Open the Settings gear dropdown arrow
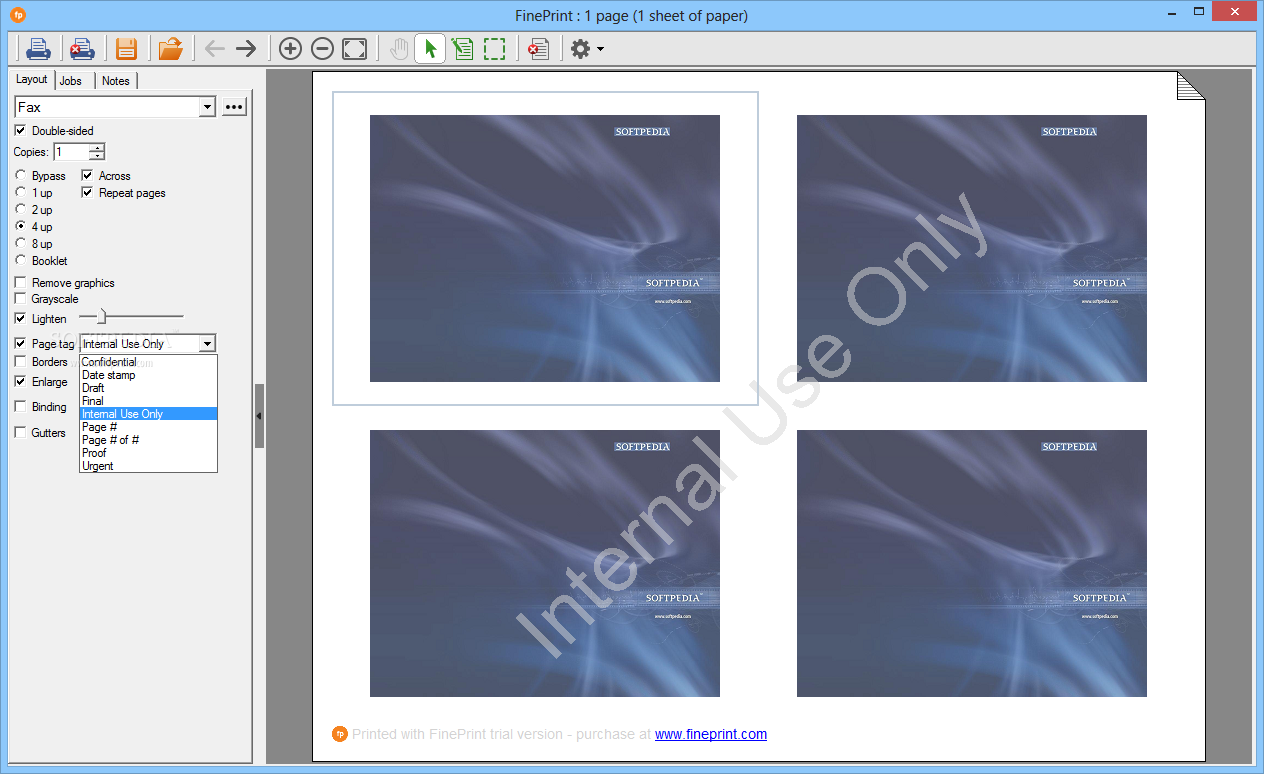1264x774 pixels. tap(600, 48)
